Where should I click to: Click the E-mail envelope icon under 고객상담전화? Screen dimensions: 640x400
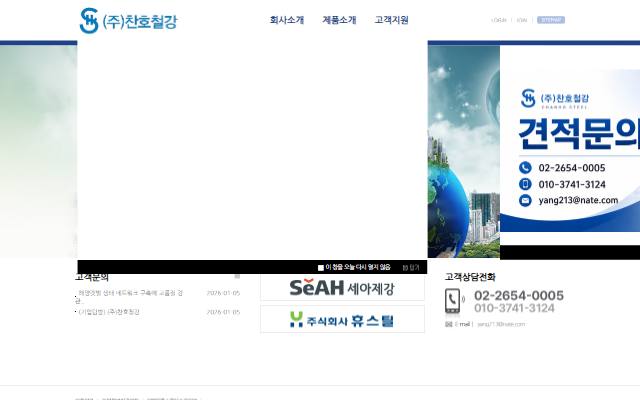pyautogui.click(x=449, y=324)
